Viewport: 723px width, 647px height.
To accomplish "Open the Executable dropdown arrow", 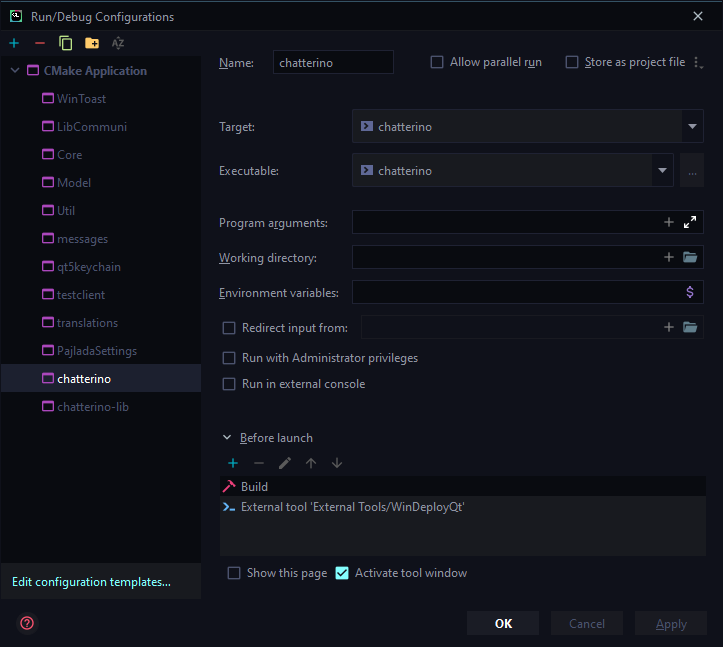I will click(x=663, y=171).
